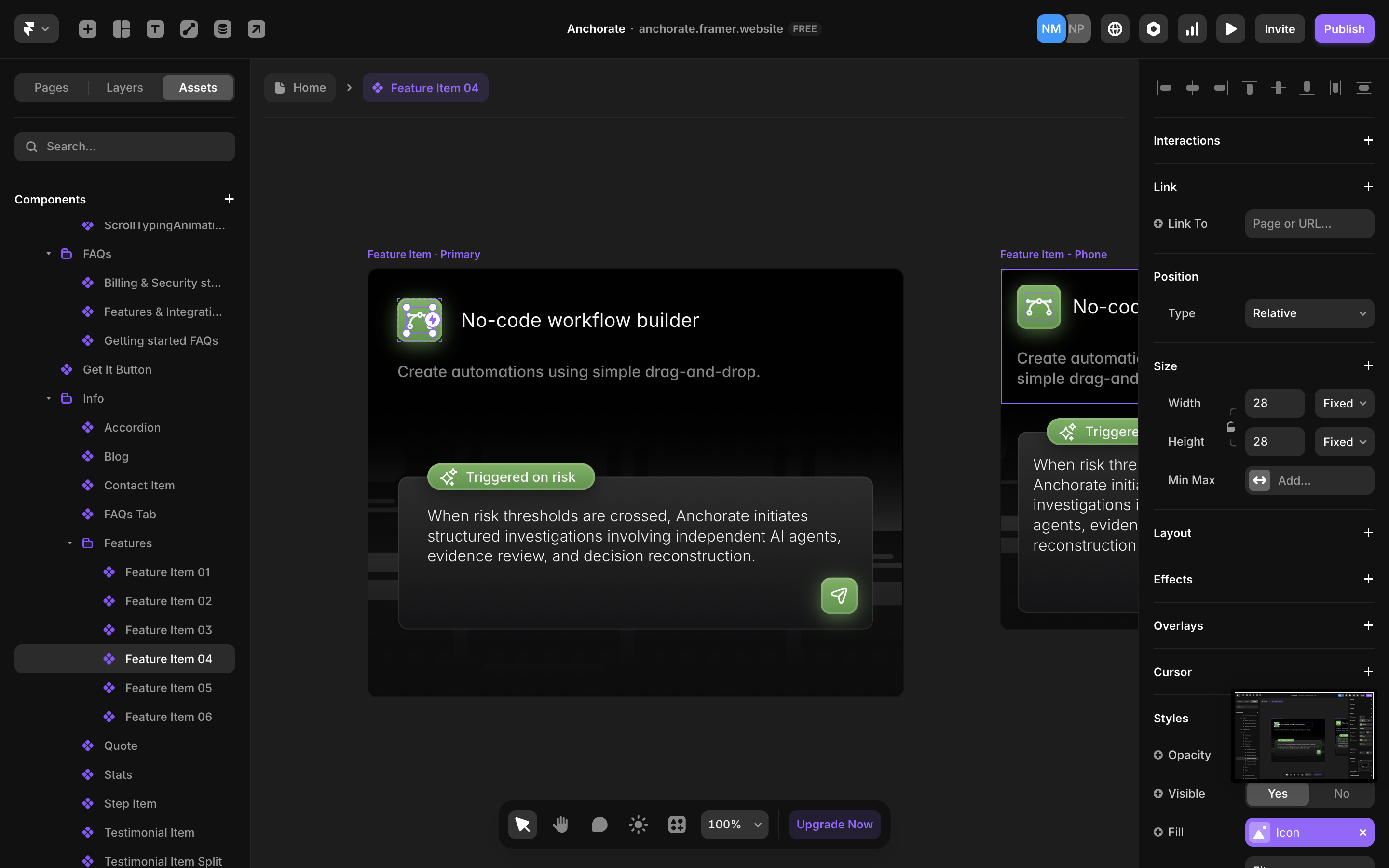The image size is (1389, 868).
Task: Collapse the FAQs components folder
Action: [48, 253]
